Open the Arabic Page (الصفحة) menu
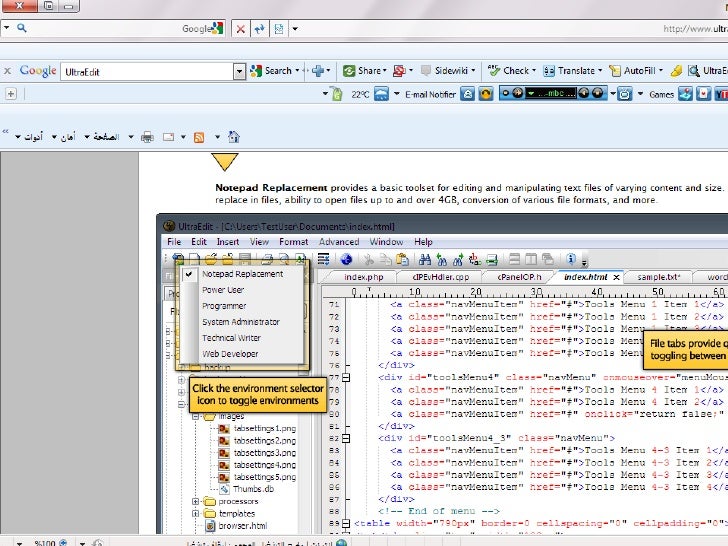This screenshot has height=546, width=728. coord(102,137)
